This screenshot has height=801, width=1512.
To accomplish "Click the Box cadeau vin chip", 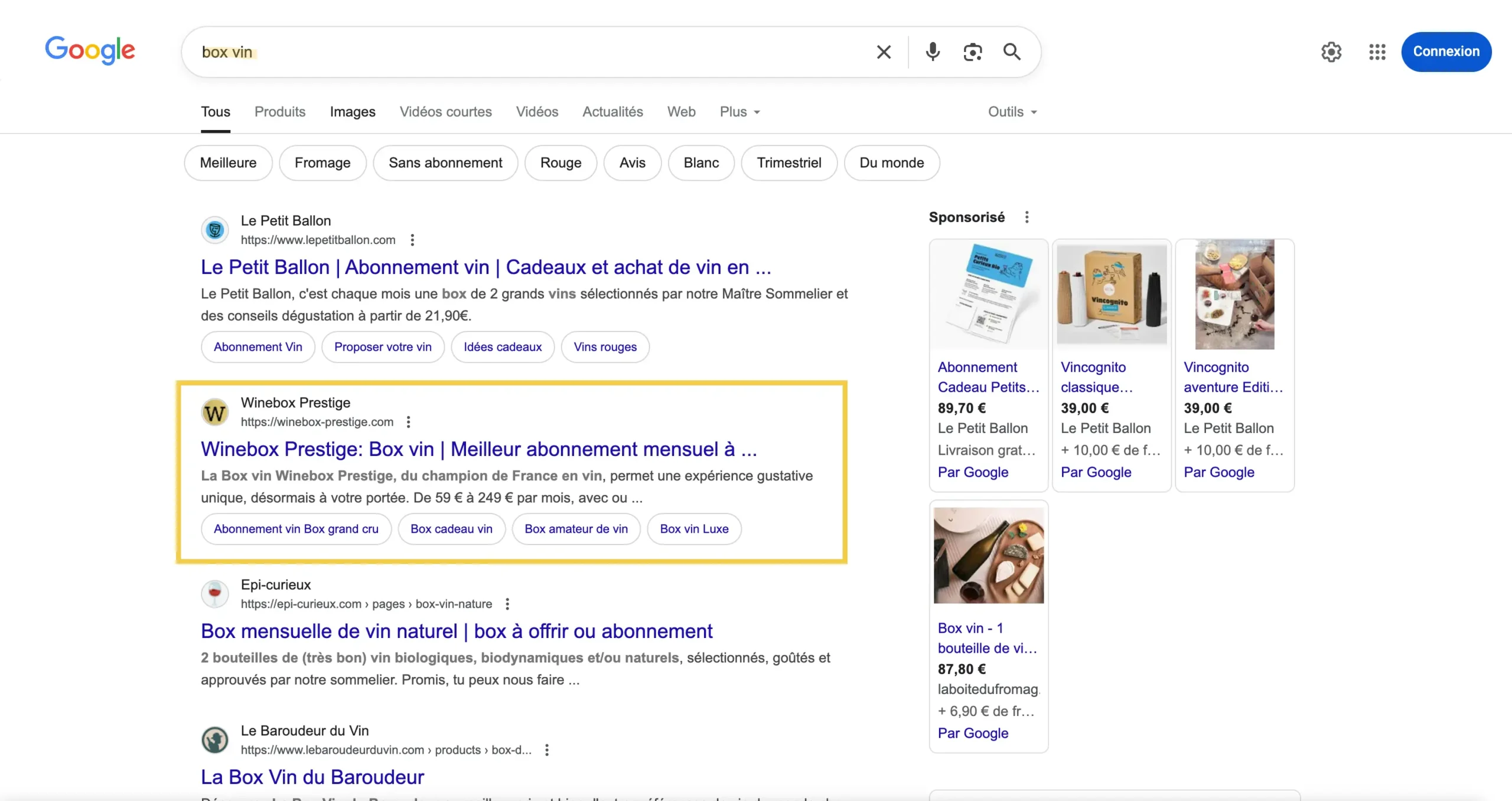I will coord(451,529).
